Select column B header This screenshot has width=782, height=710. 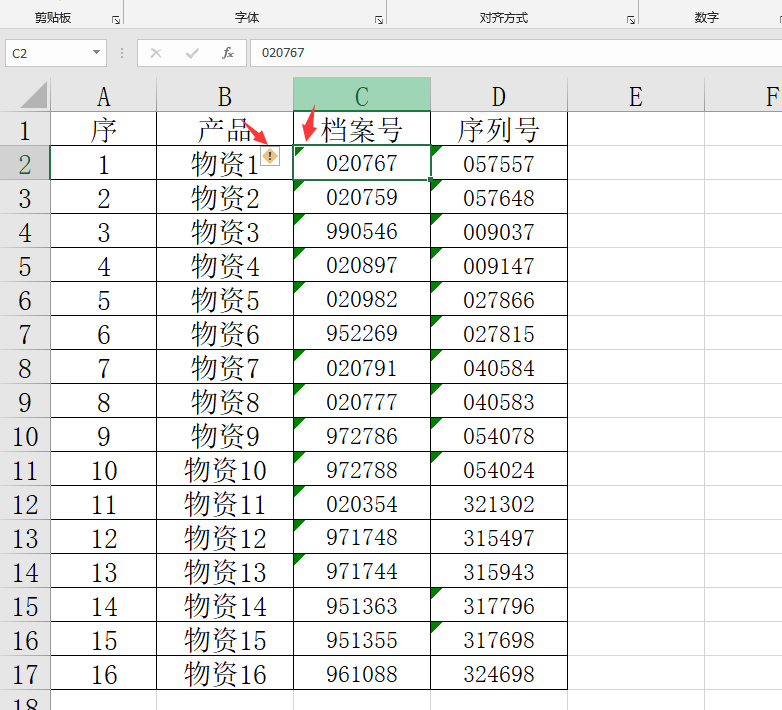tap(225, 95)
